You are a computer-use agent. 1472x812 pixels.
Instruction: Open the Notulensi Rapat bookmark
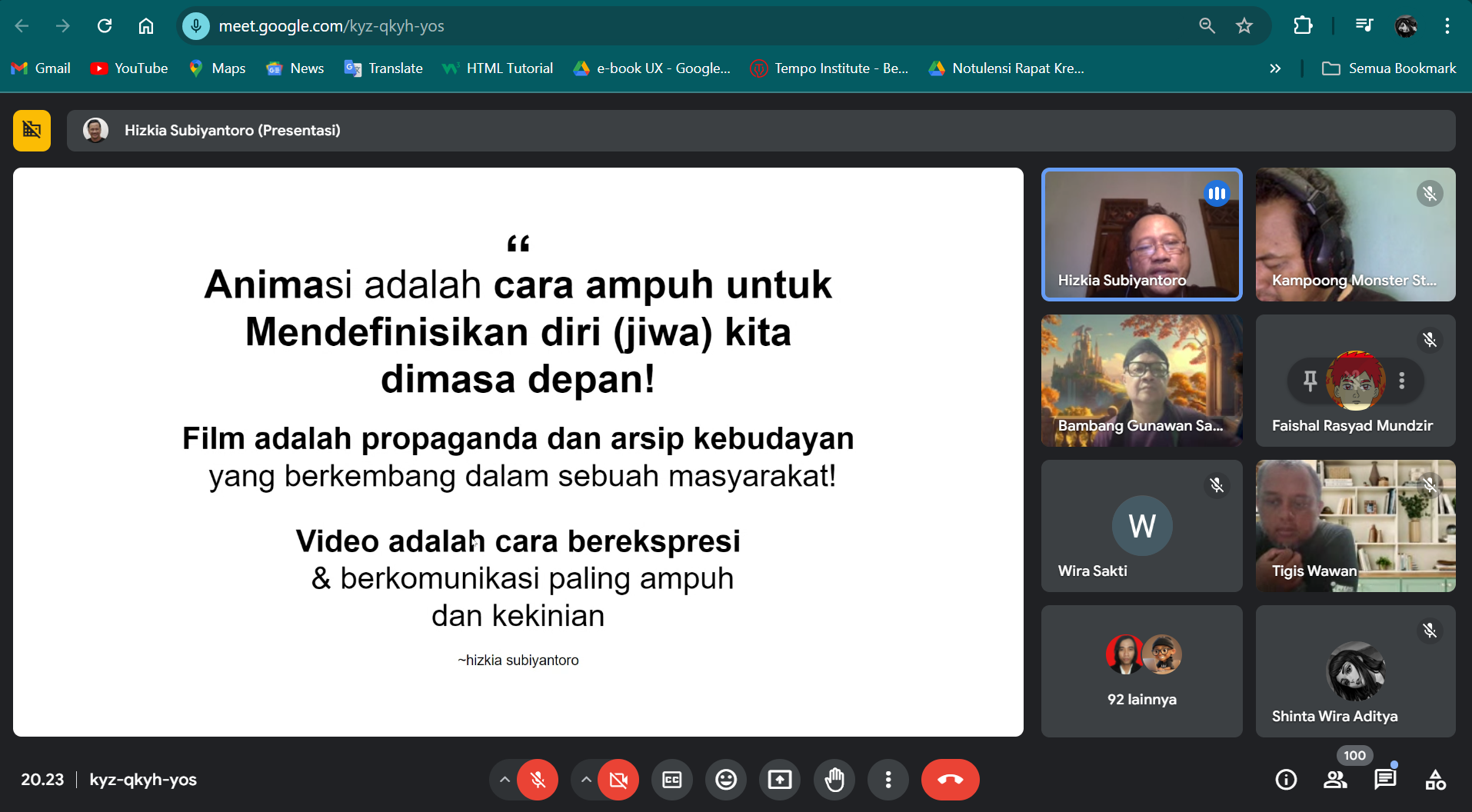[x=1007, y=68]
